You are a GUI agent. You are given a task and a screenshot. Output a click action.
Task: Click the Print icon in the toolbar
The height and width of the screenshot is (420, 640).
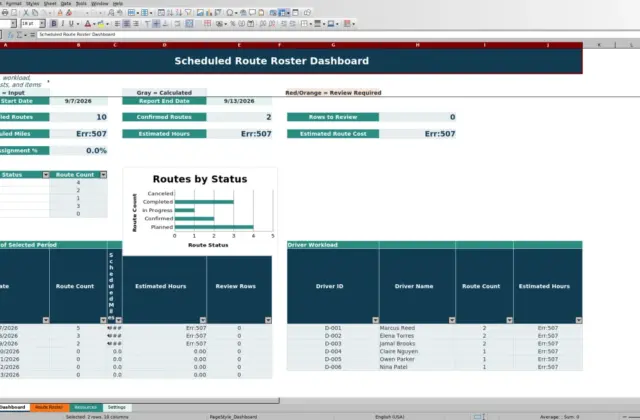click(5, 13)
